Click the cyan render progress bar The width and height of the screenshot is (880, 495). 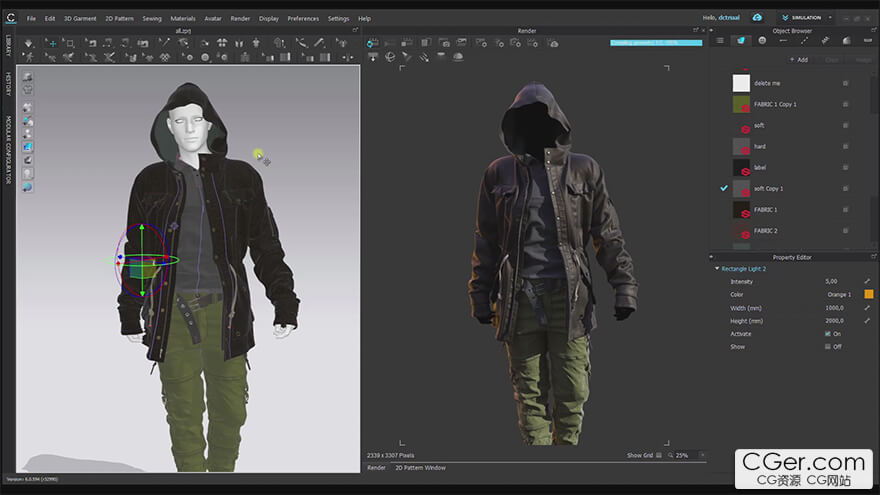click(x=656, y=43)
